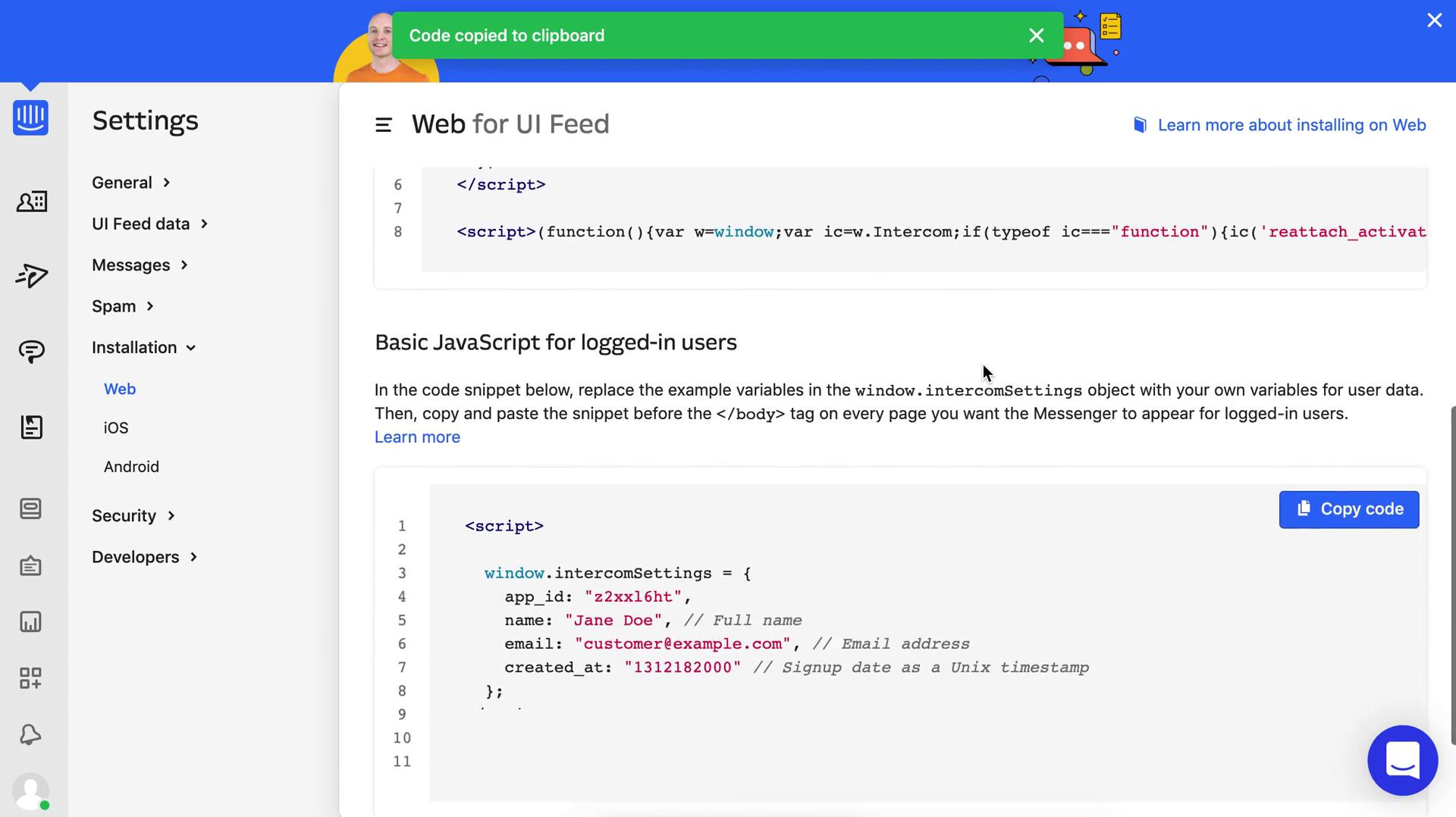Click the page vertical scrollbar
The image size is (1456, 817).
(1452, 574)
